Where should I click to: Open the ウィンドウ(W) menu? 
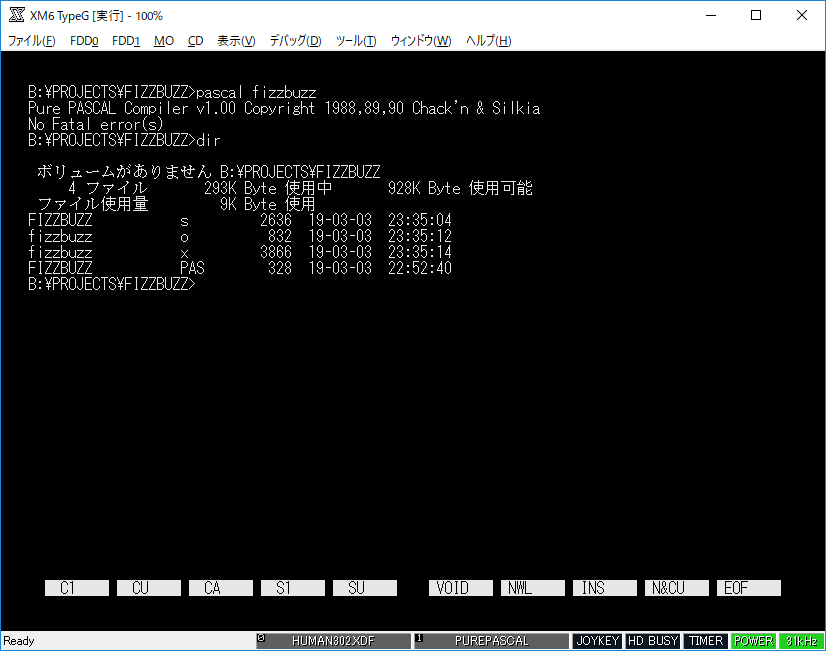click(421, 41)
